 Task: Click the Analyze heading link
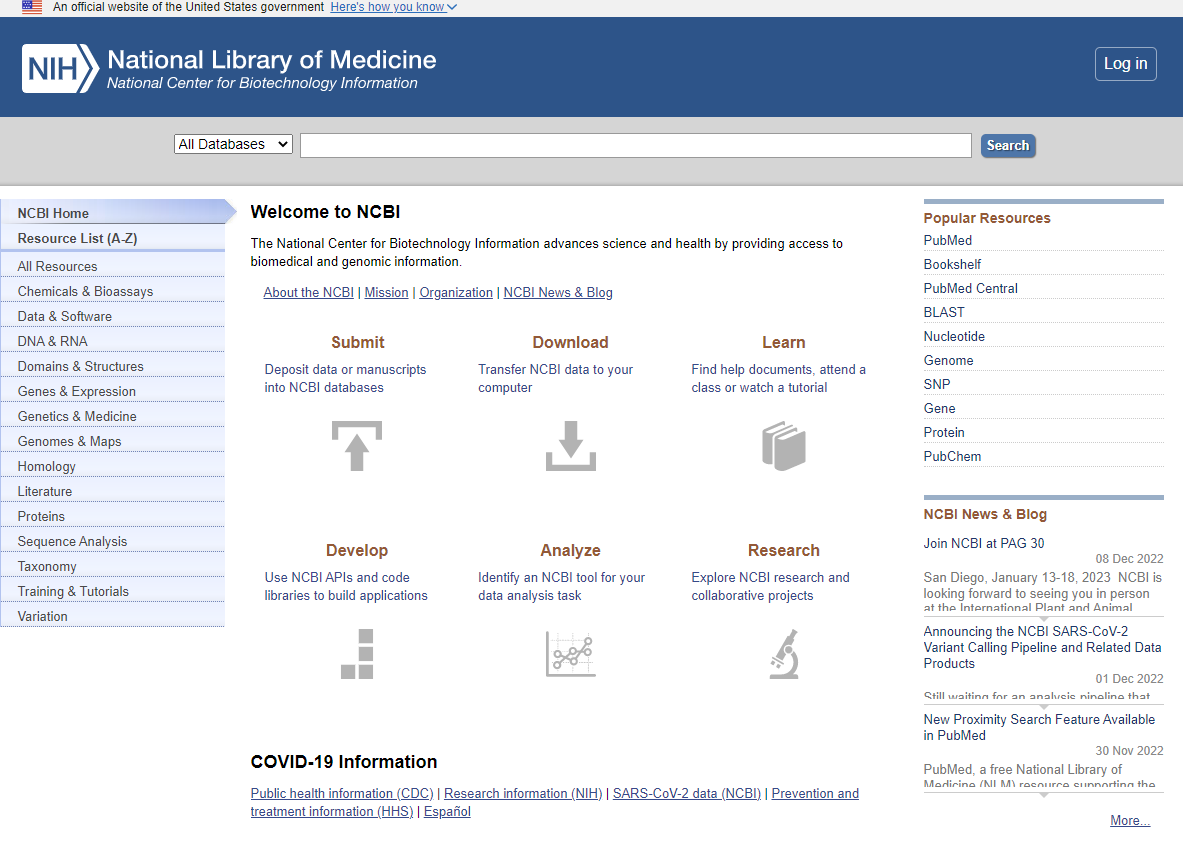[x=570, y=550]
